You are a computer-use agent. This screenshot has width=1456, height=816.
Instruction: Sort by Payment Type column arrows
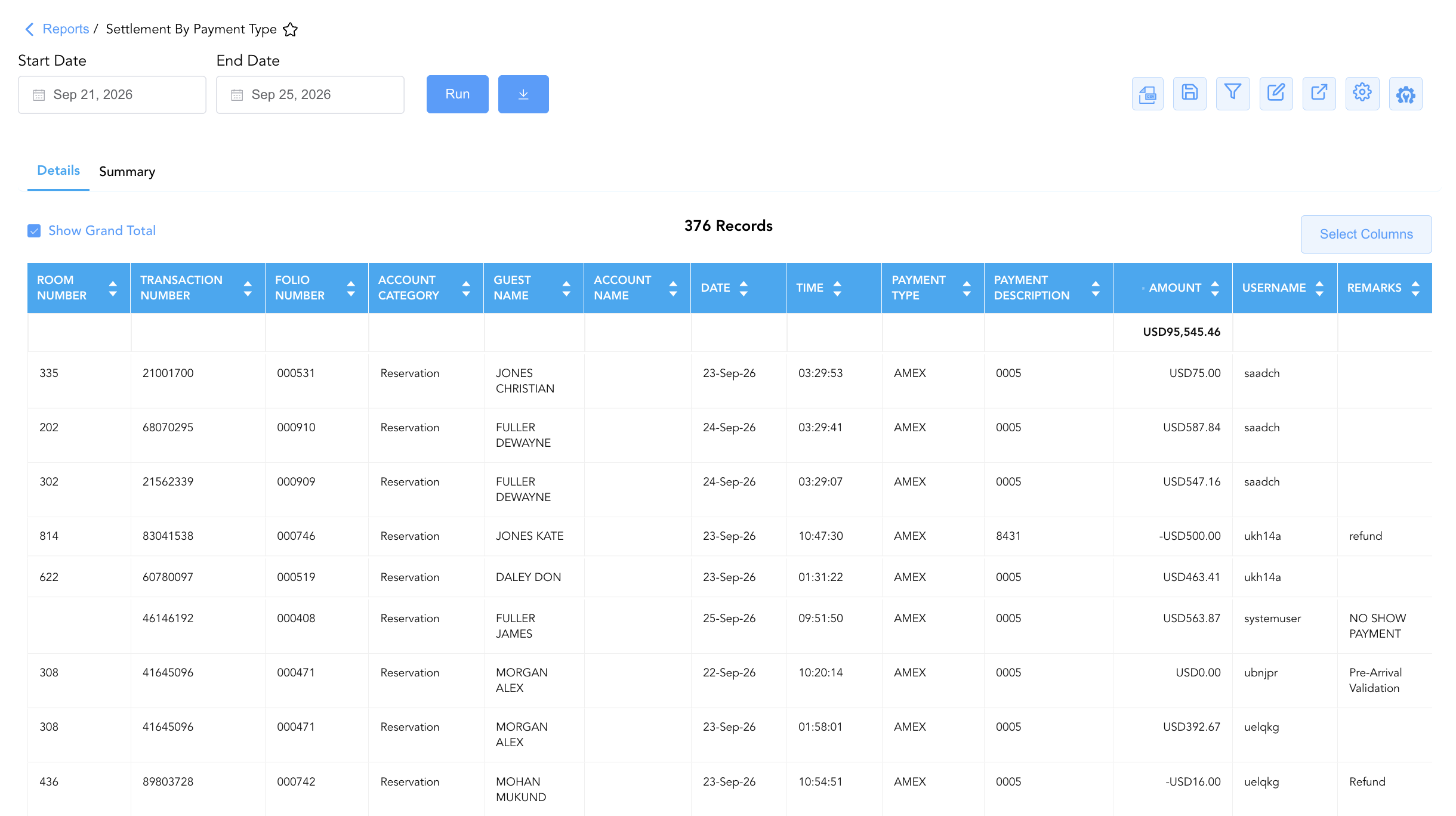point(967,289)
